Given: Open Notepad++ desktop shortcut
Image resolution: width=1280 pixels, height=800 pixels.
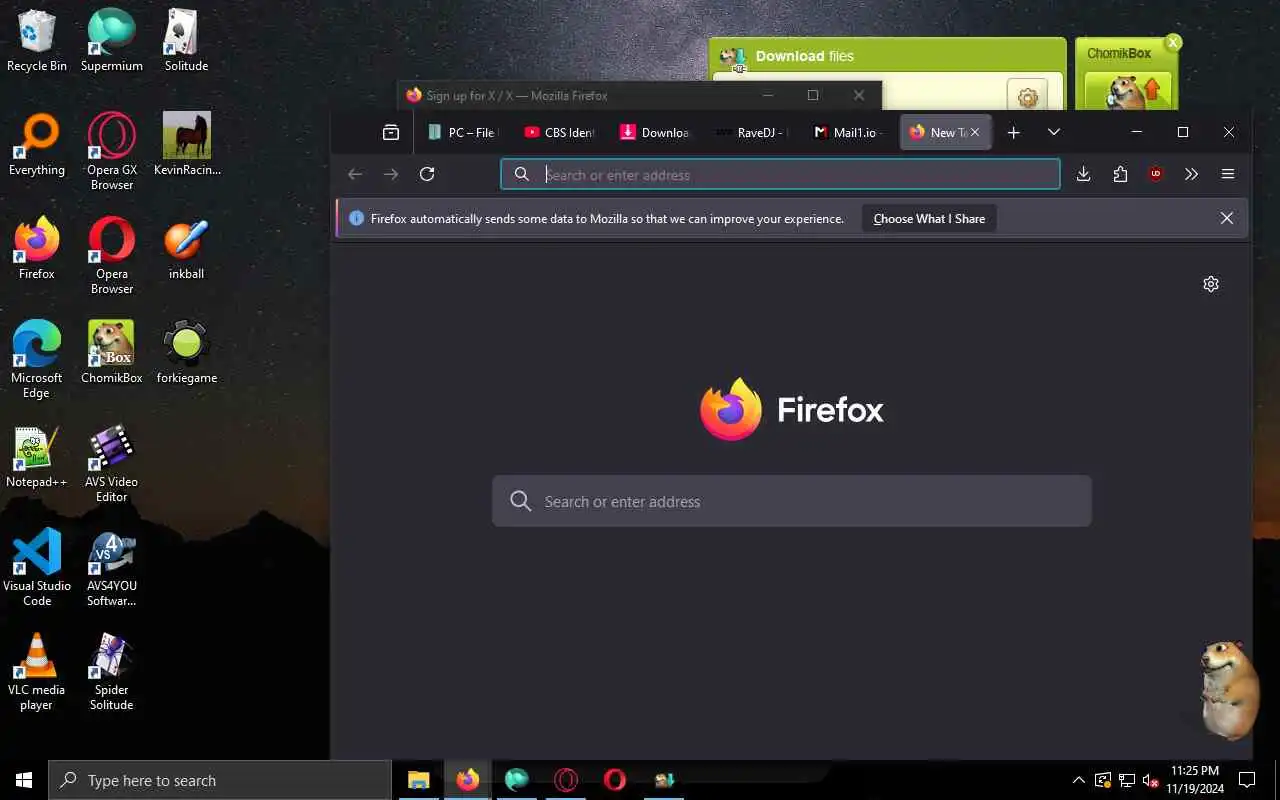Looking at the screenshot, I should pos(37,457).
